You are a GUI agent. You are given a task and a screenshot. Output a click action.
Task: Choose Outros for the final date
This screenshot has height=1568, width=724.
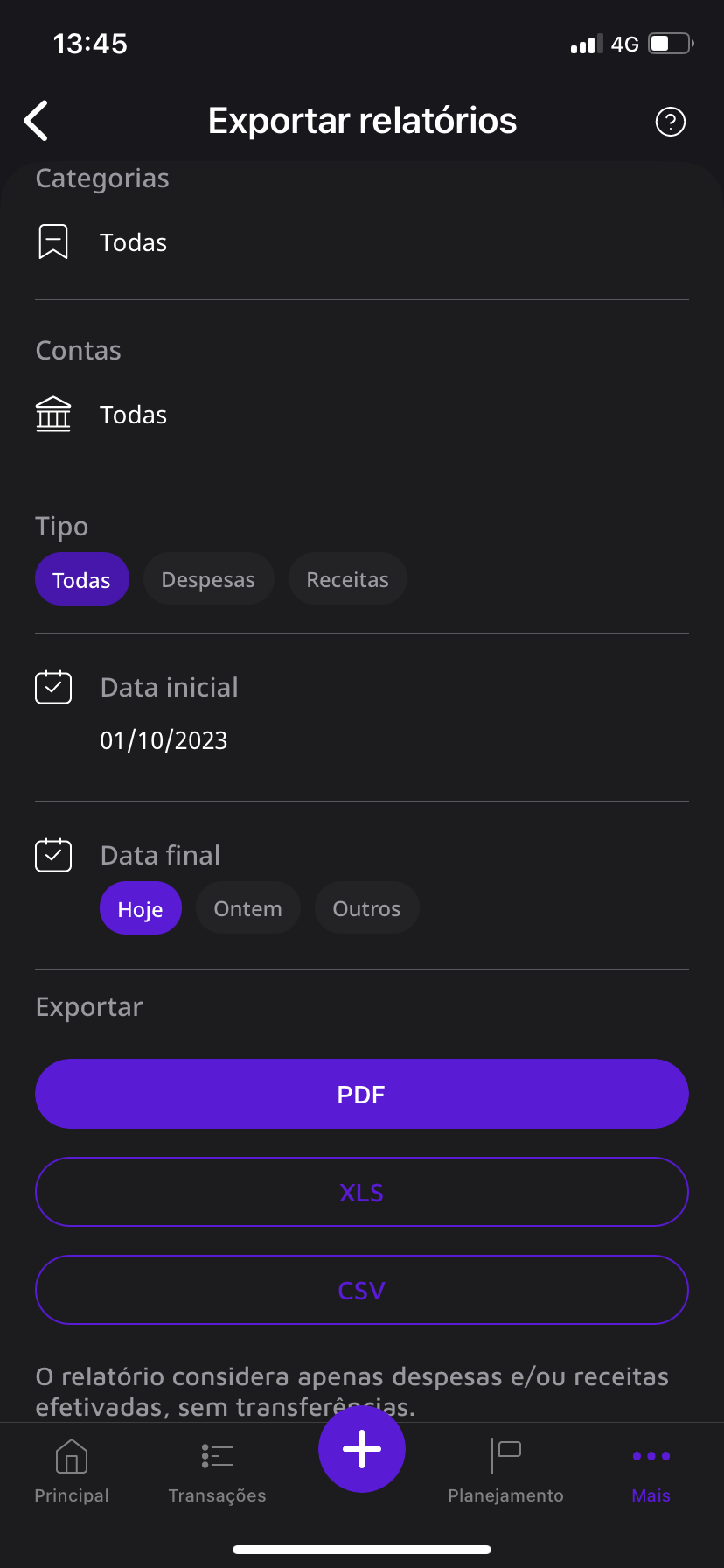coord(367,907)
